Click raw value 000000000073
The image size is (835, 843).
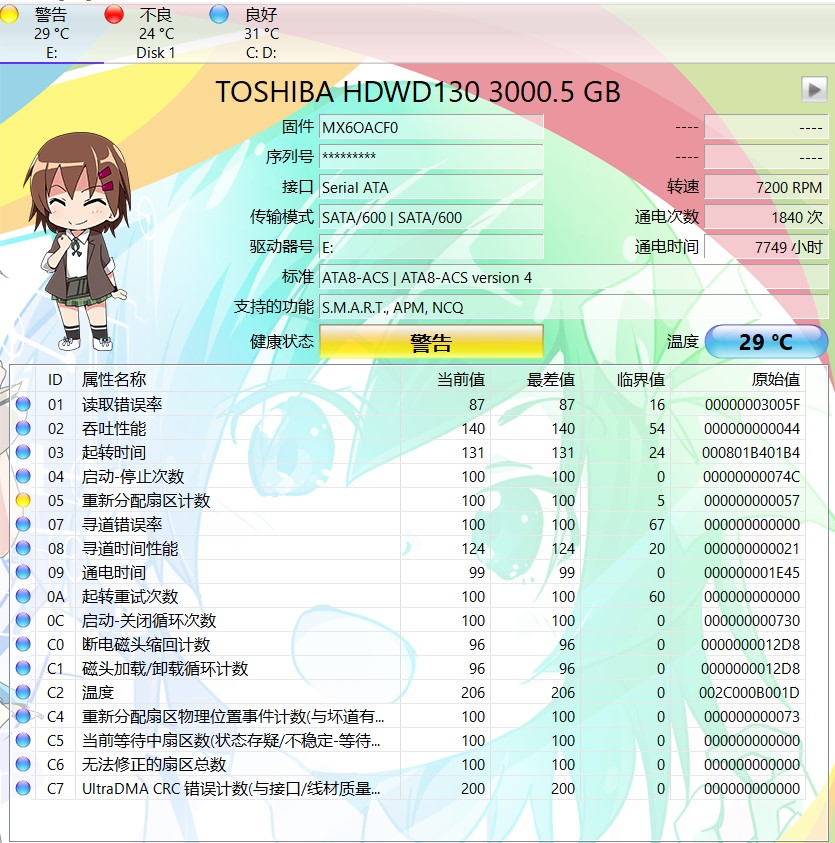pyautogui.click(x=752, y=717)
